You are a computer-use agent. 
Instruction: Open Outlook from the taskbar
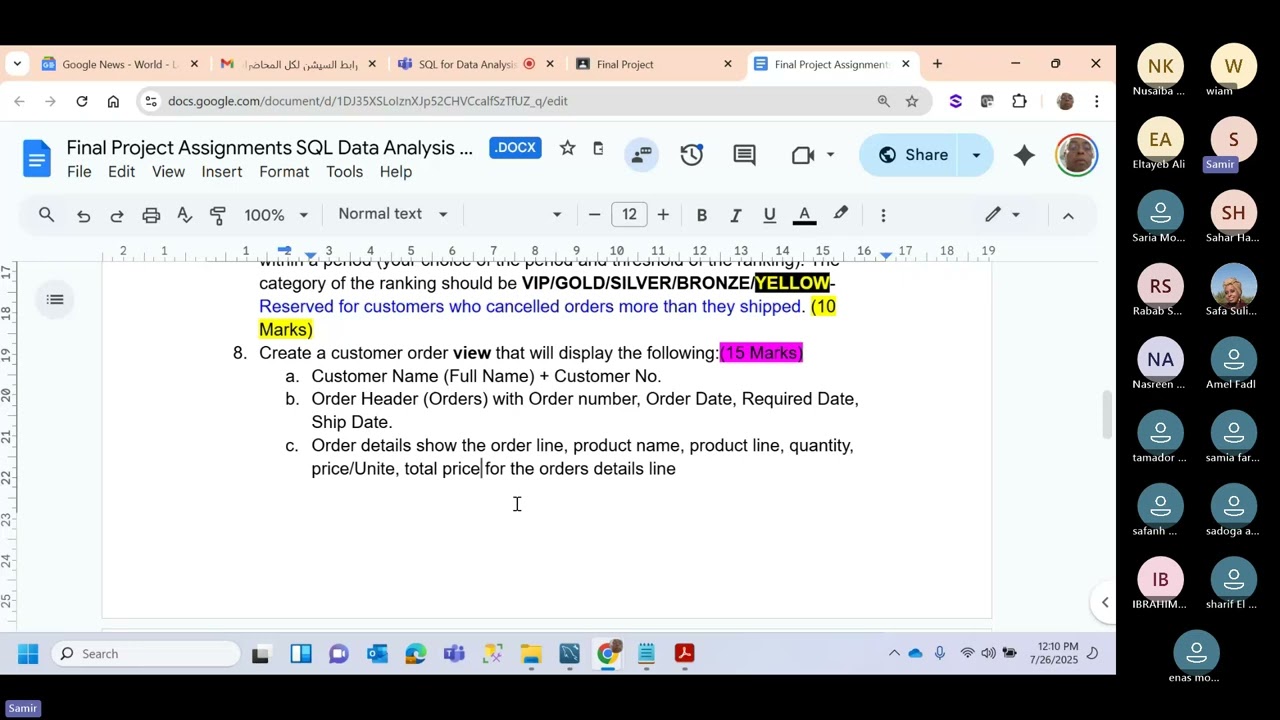point(377,654)
